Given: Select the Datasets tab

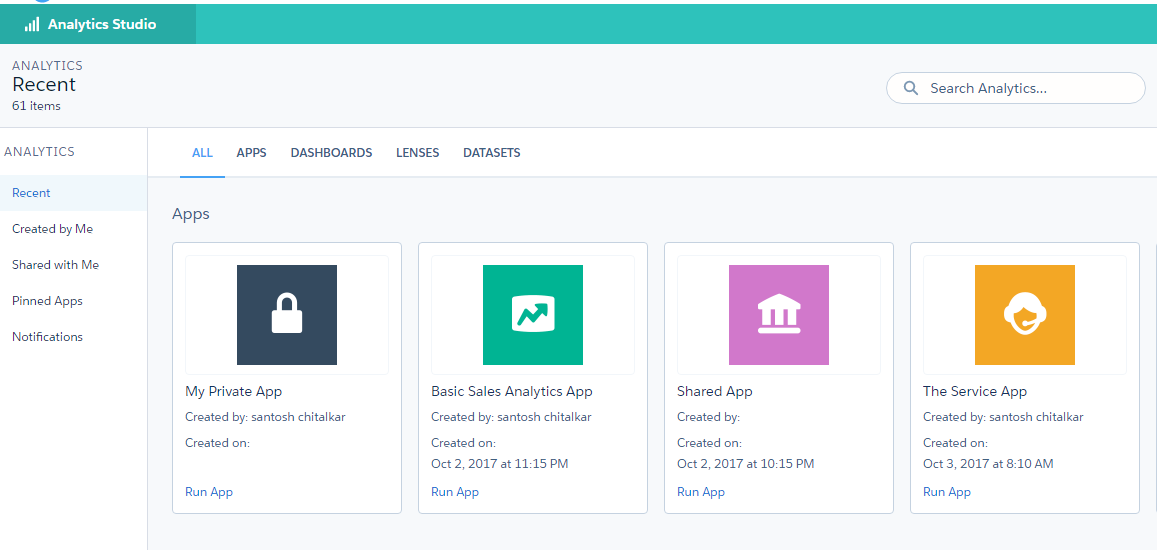Looking at the screenshot, I should (x=491, y=153).
